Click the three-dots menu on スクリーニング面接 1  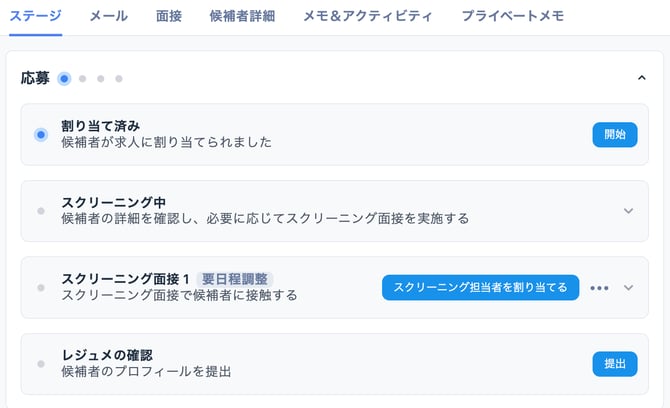(x=599, y=288)
